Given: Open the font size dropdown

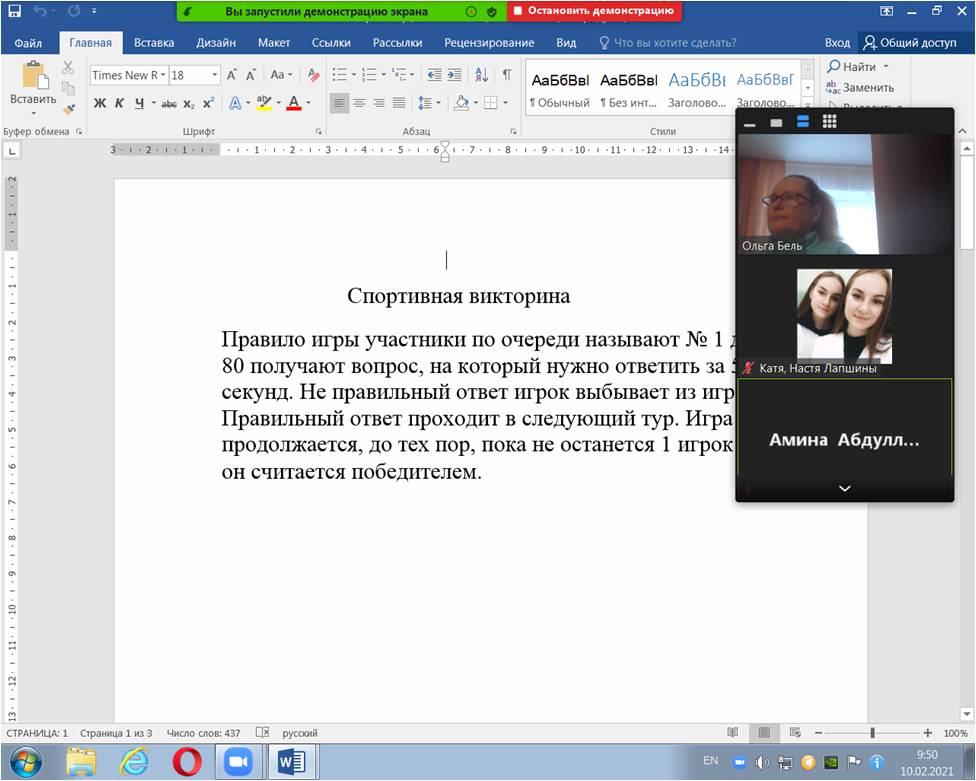Looking at the screenshot, I should [x=214, y=74].
